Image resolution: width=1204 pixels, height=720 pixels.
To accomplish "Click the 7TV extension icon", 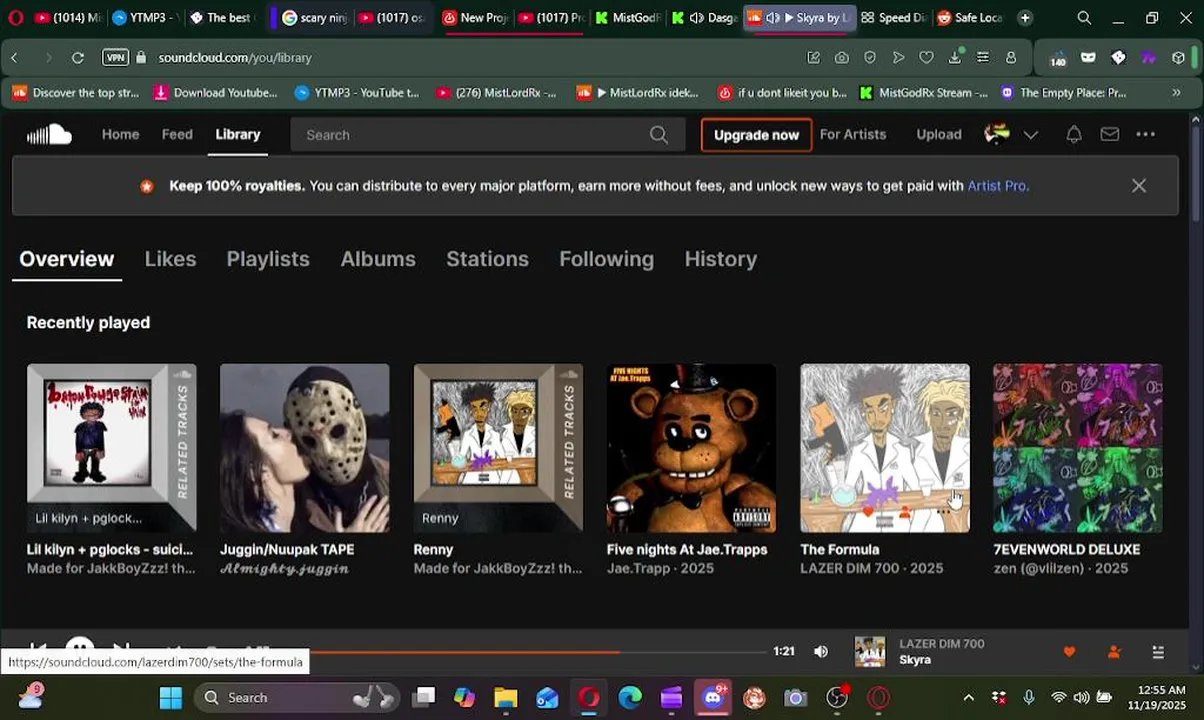I will [1149, 58].
